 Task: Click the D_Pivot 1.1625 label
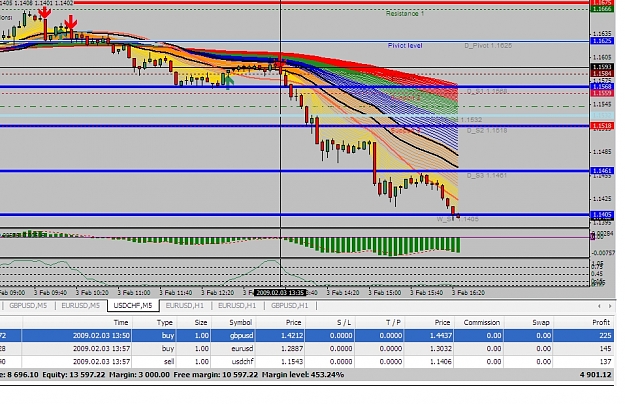coord(488,45)
